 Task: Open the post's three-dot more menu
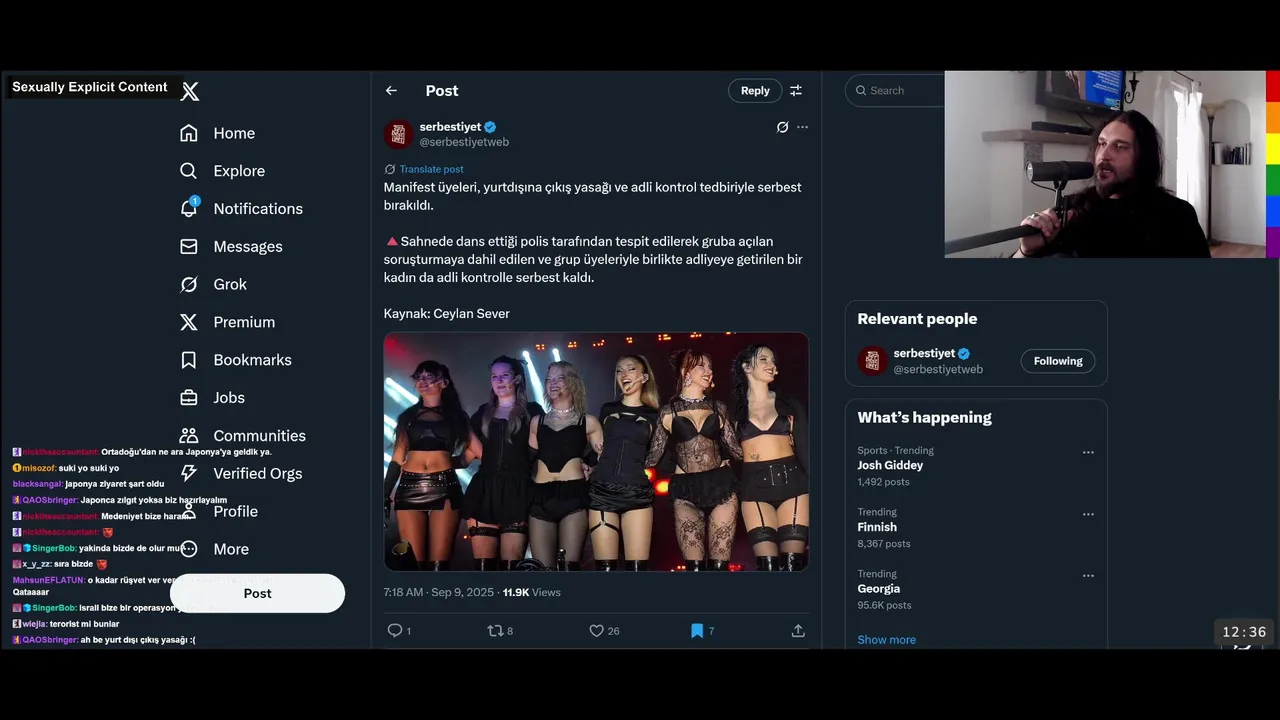(x=802, y=127)
